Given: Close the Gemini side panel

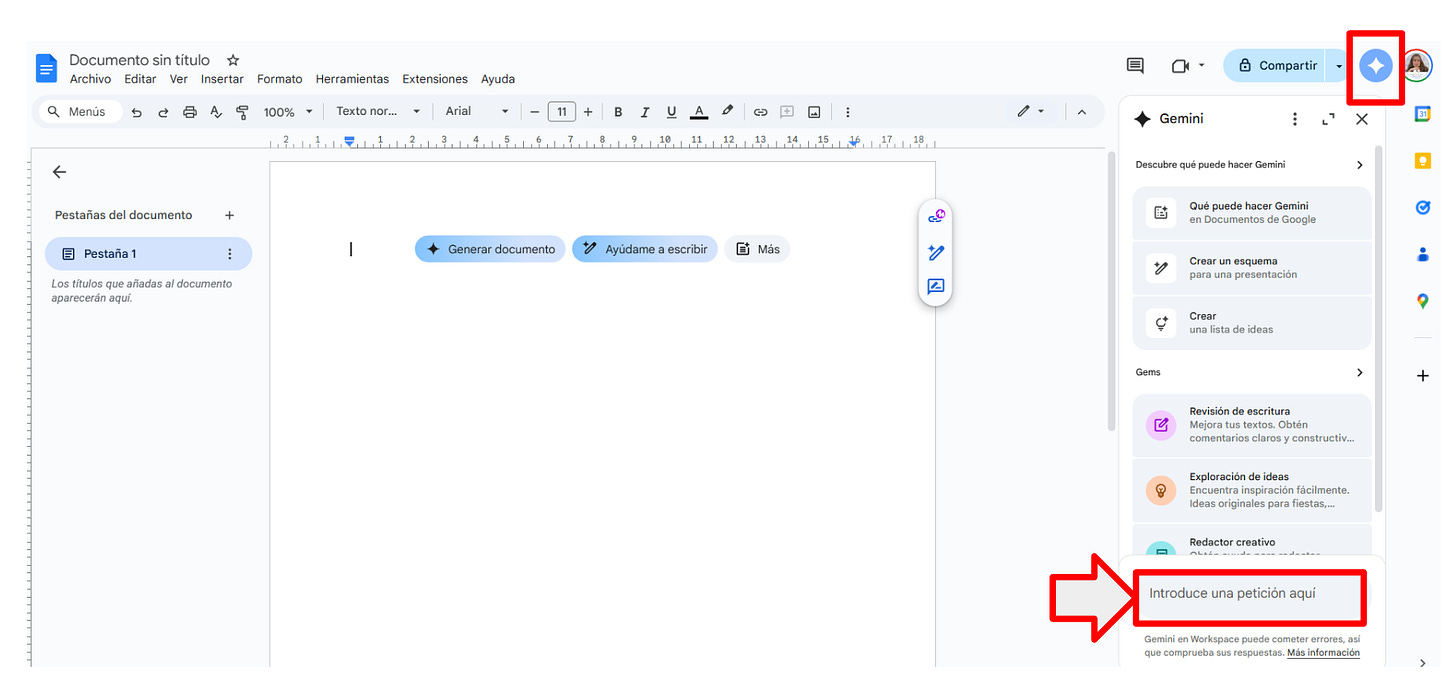Looking at the screenshot, I should tap(1362, 119).
